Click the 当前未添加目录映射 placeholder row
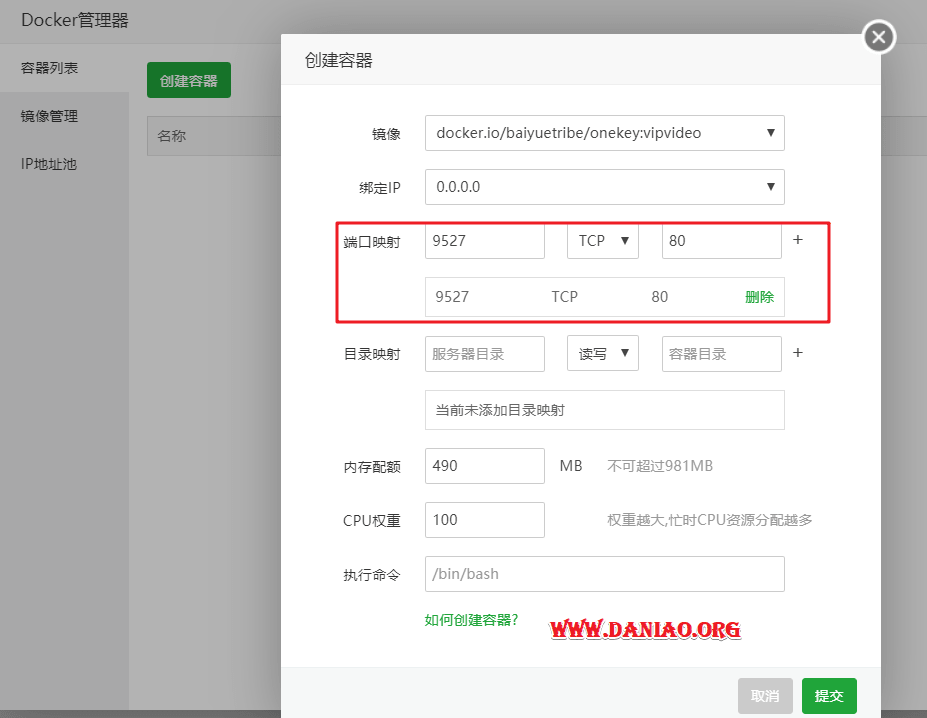This screenshot has height=718, width=927. point(604,410)
